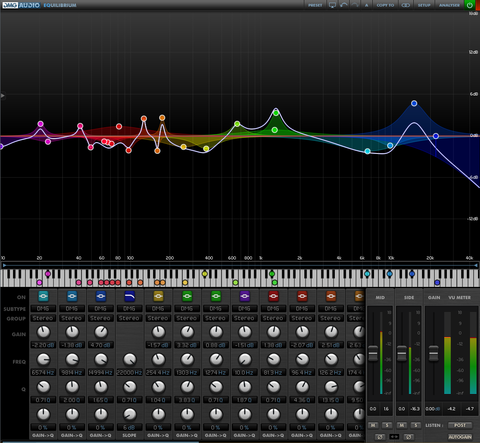The width and height of the screenshot is (480, 443).
Task: Toggle the red band ON icon above 96.4 Hz
Action: [x=302, y=296]
